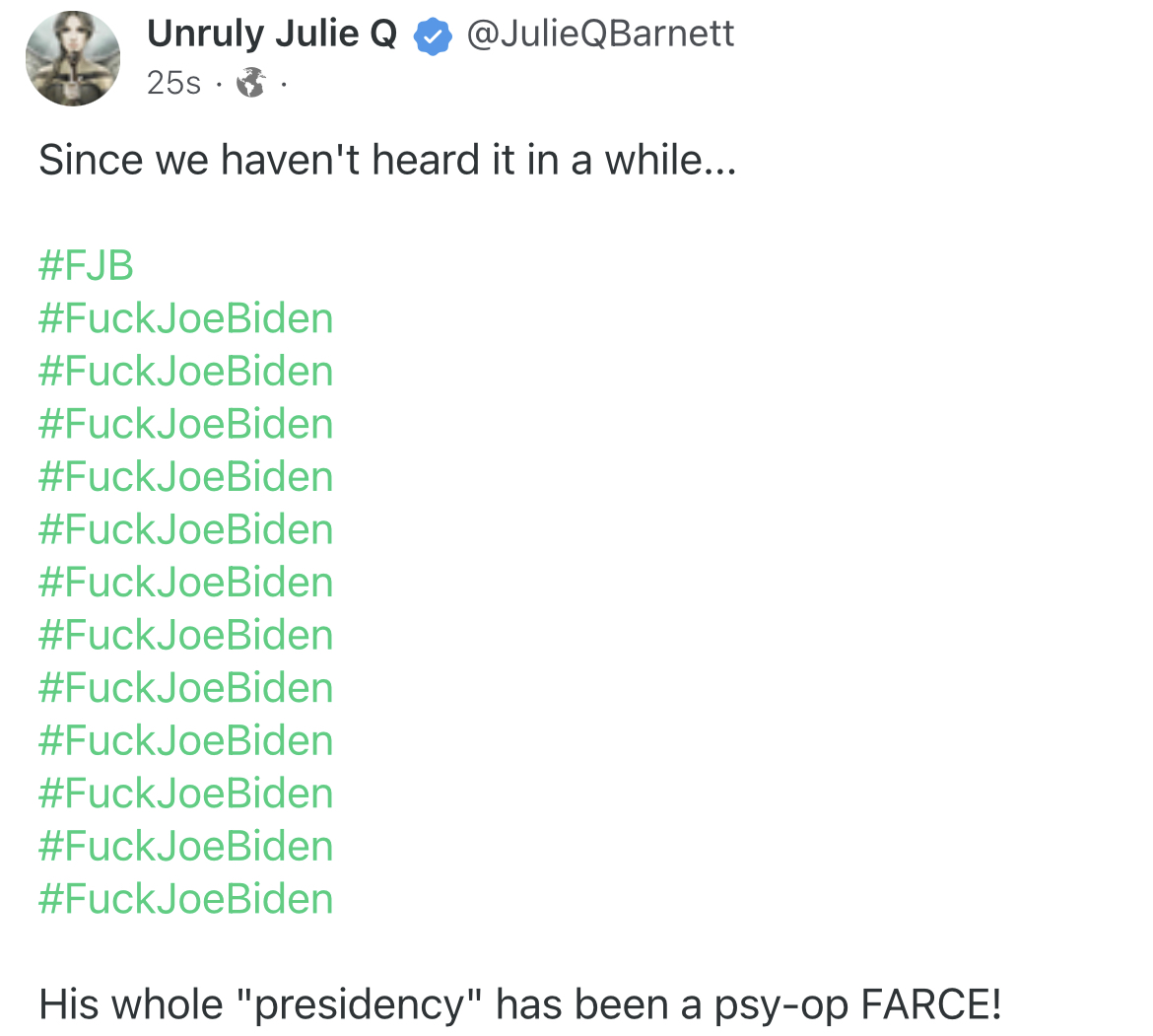The height and width of the screenshot is (1036, 1153).
Task: Open the sixth #FuckJoeBiden hashtag
Action: 186,583
